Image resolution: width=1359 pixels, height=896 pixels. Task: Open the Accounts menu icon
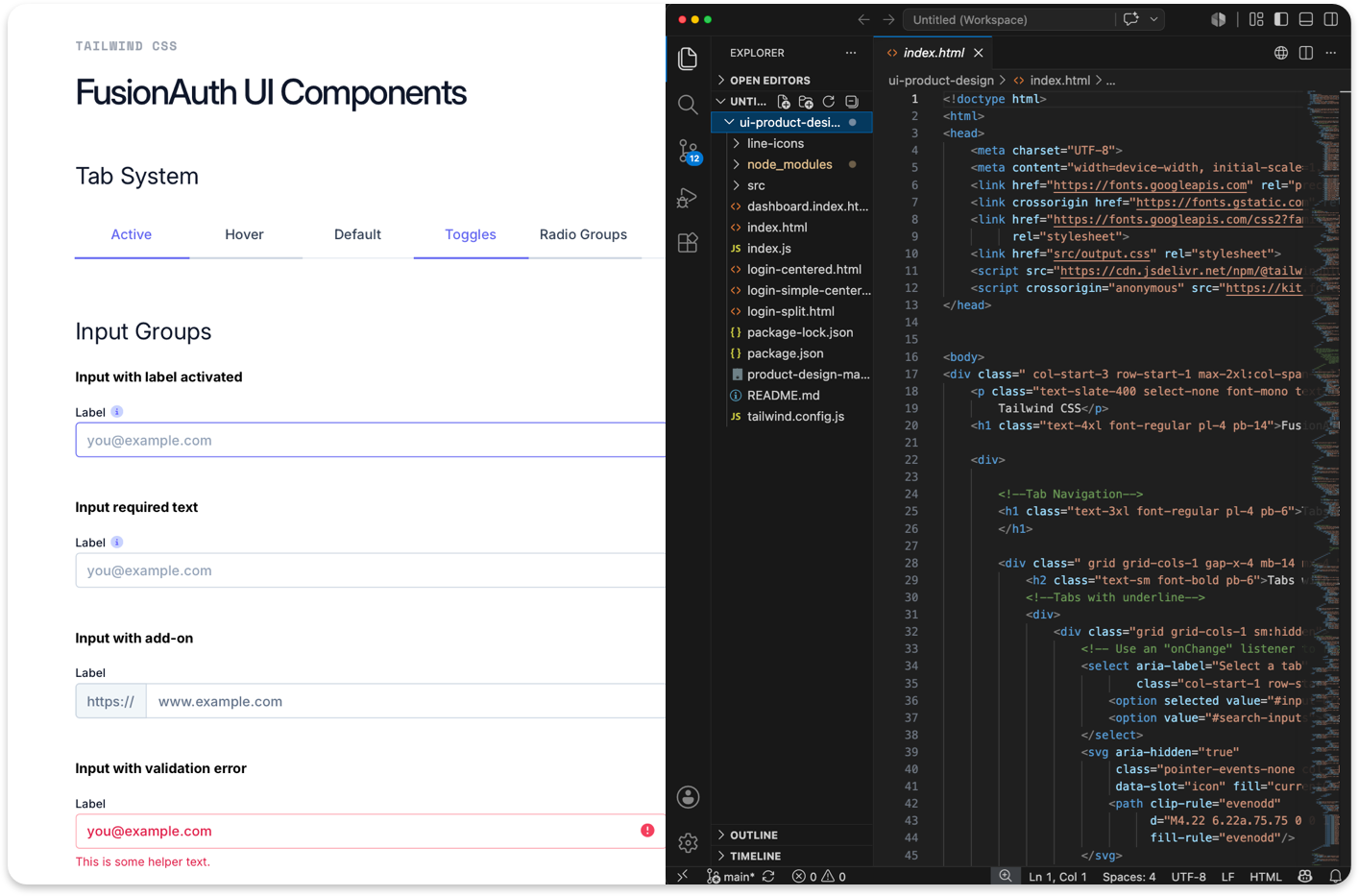[688, 797]
